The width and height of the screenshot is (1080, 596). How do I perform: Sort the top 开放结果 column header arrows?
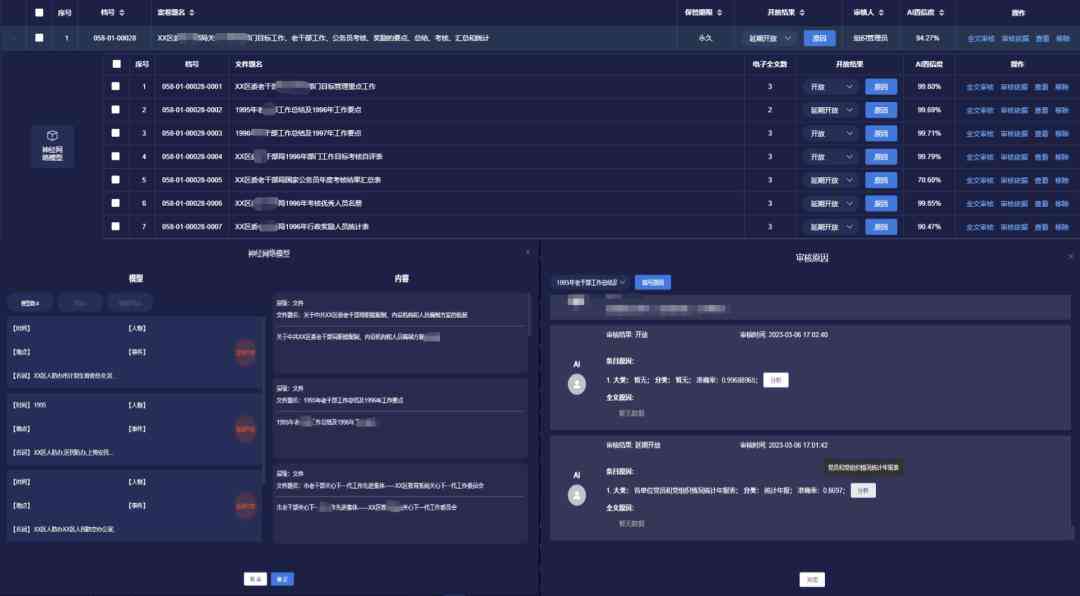click(x=802, y=12)
